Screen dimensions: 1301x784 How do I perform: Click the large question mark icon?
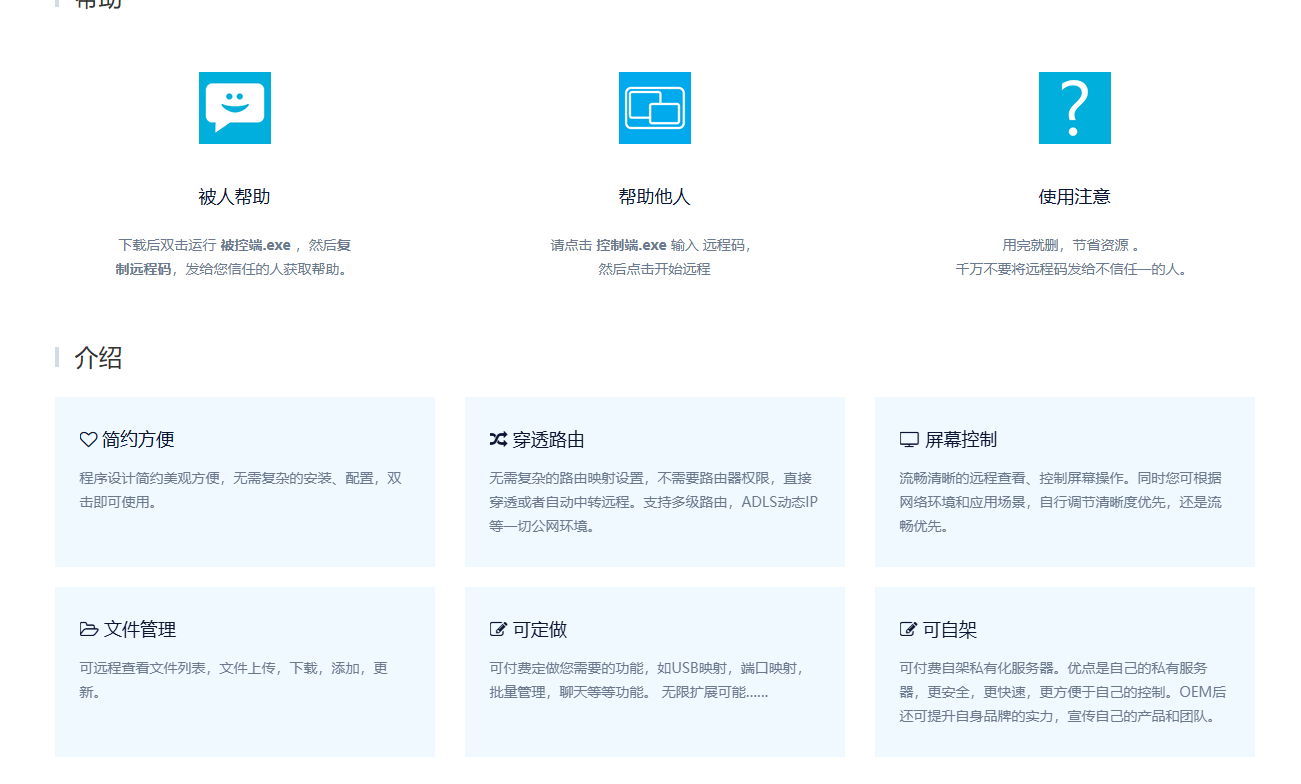[x=1074, y=108]
